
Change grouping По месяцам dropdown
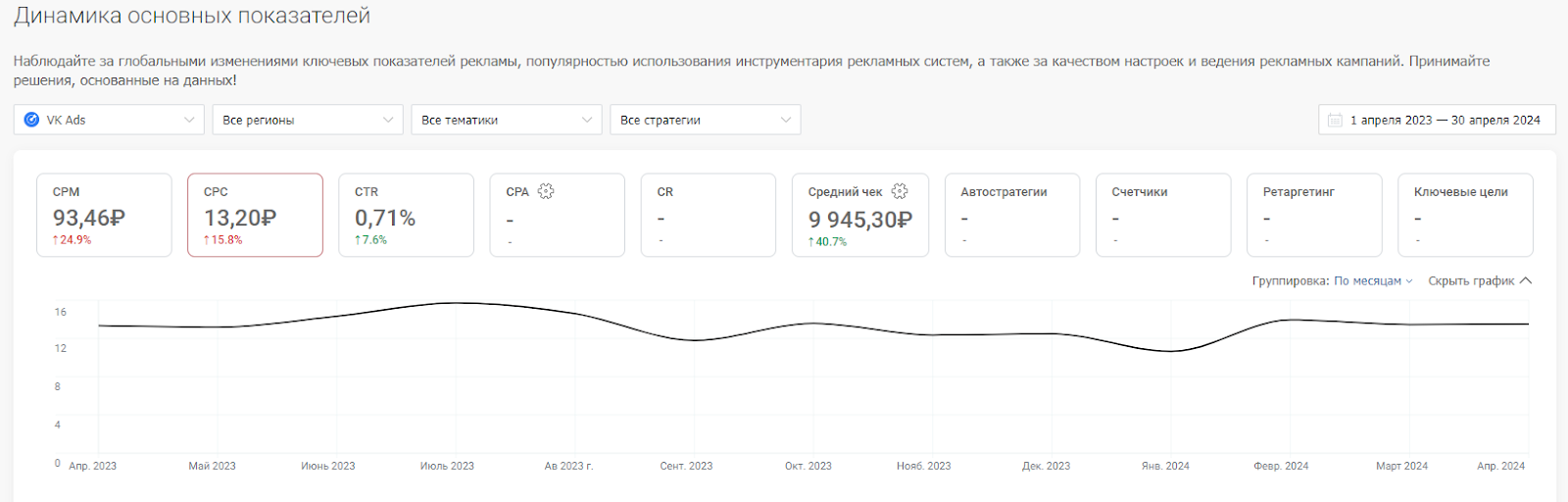coord(1373,280)
